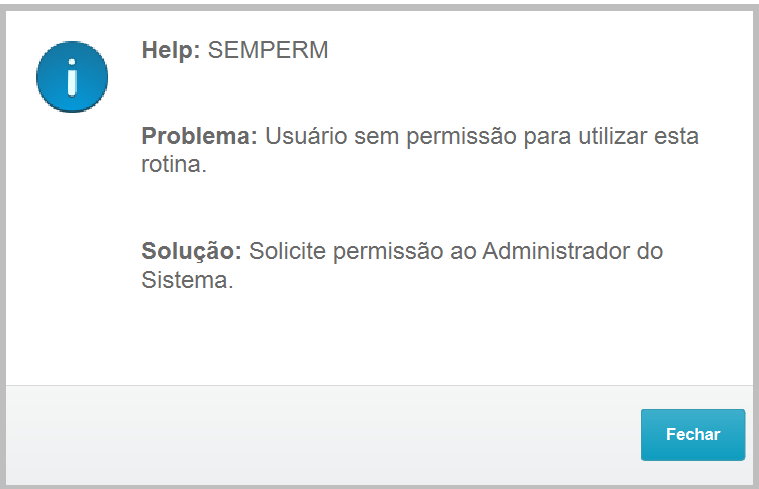Click the word "Sistema."
Image resolution: width=759 pixels, height=489 pixels.
187,280
